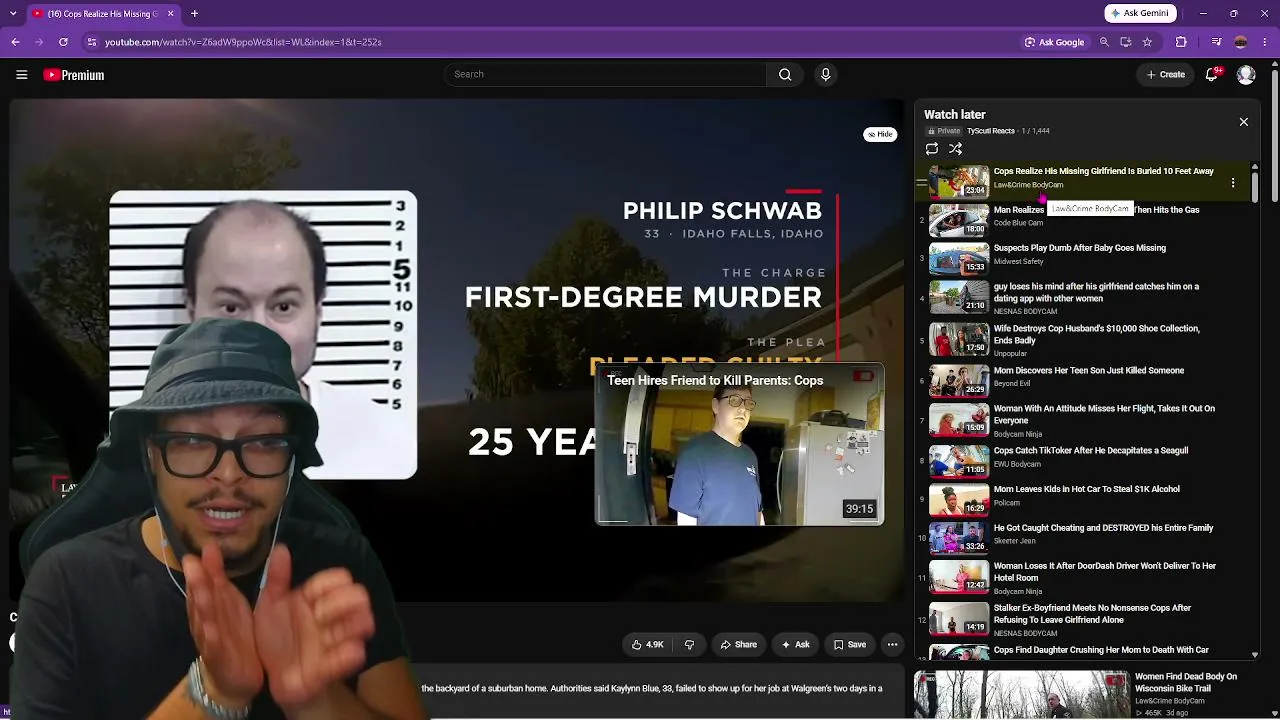Click Ask Gemini button in title bar
Image resolution: width=1280 pixels, height=720 pixels.
pos(1141,13)
